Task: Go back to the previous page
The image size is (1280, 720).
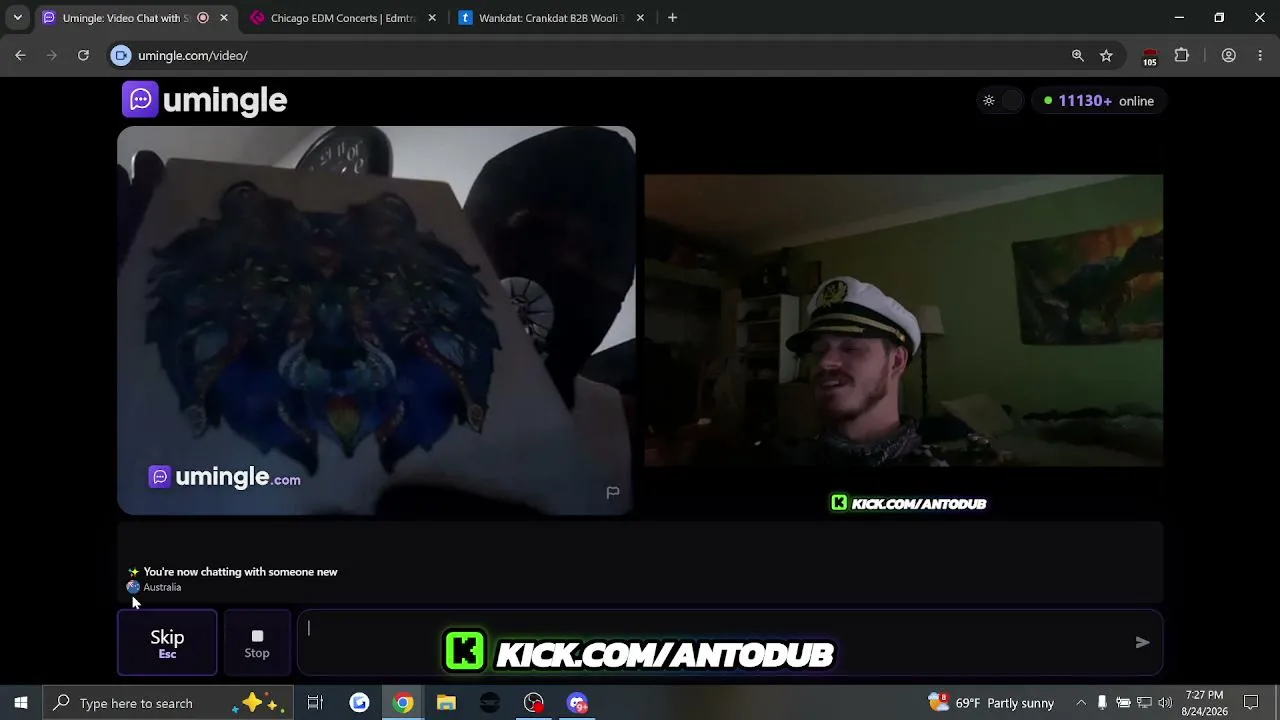Action: coord(20,56)
